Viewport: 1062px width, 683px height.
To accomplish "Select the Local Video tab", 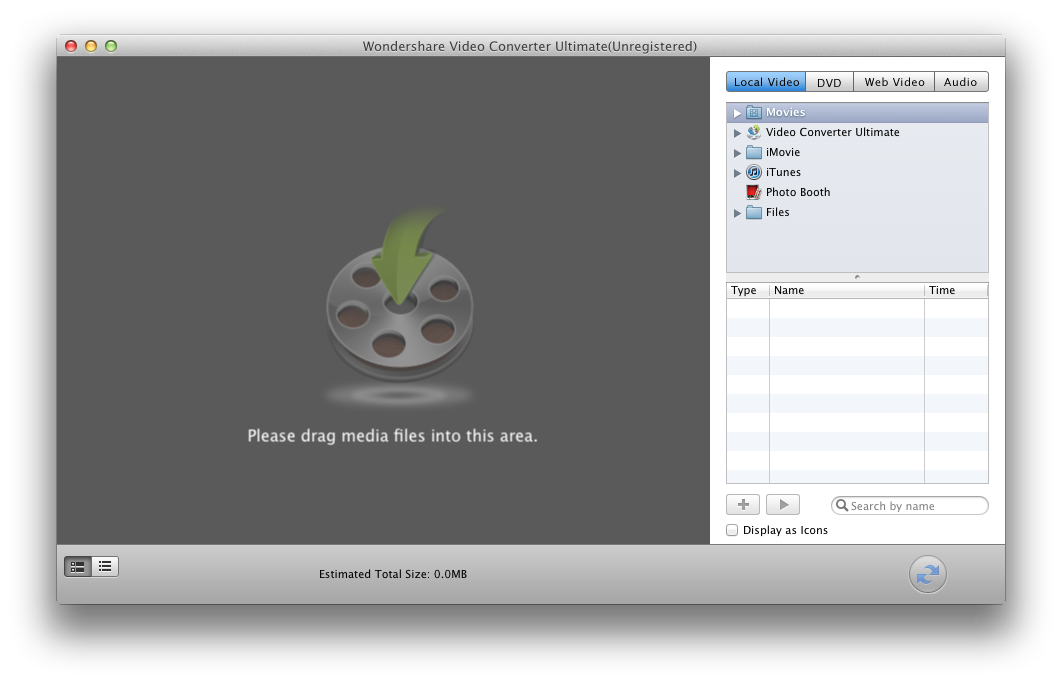I will [766, 82].
